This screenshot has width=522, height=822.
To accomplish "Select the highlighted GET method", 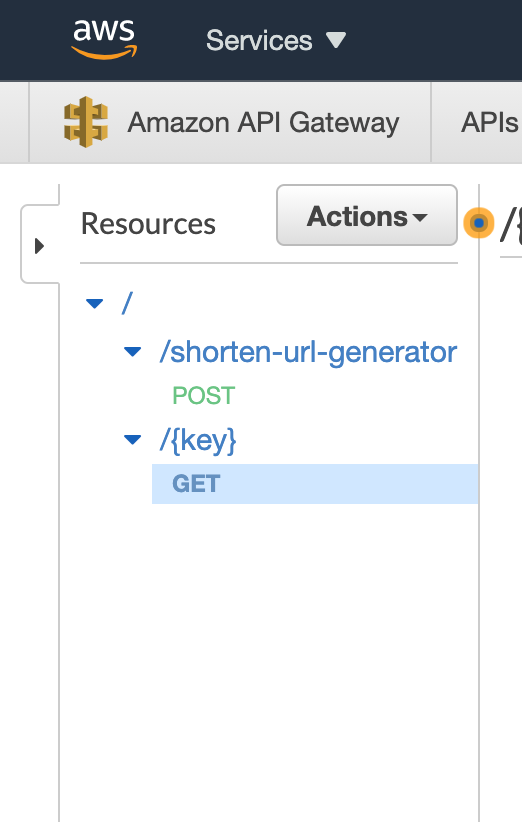I will point(315,484).
